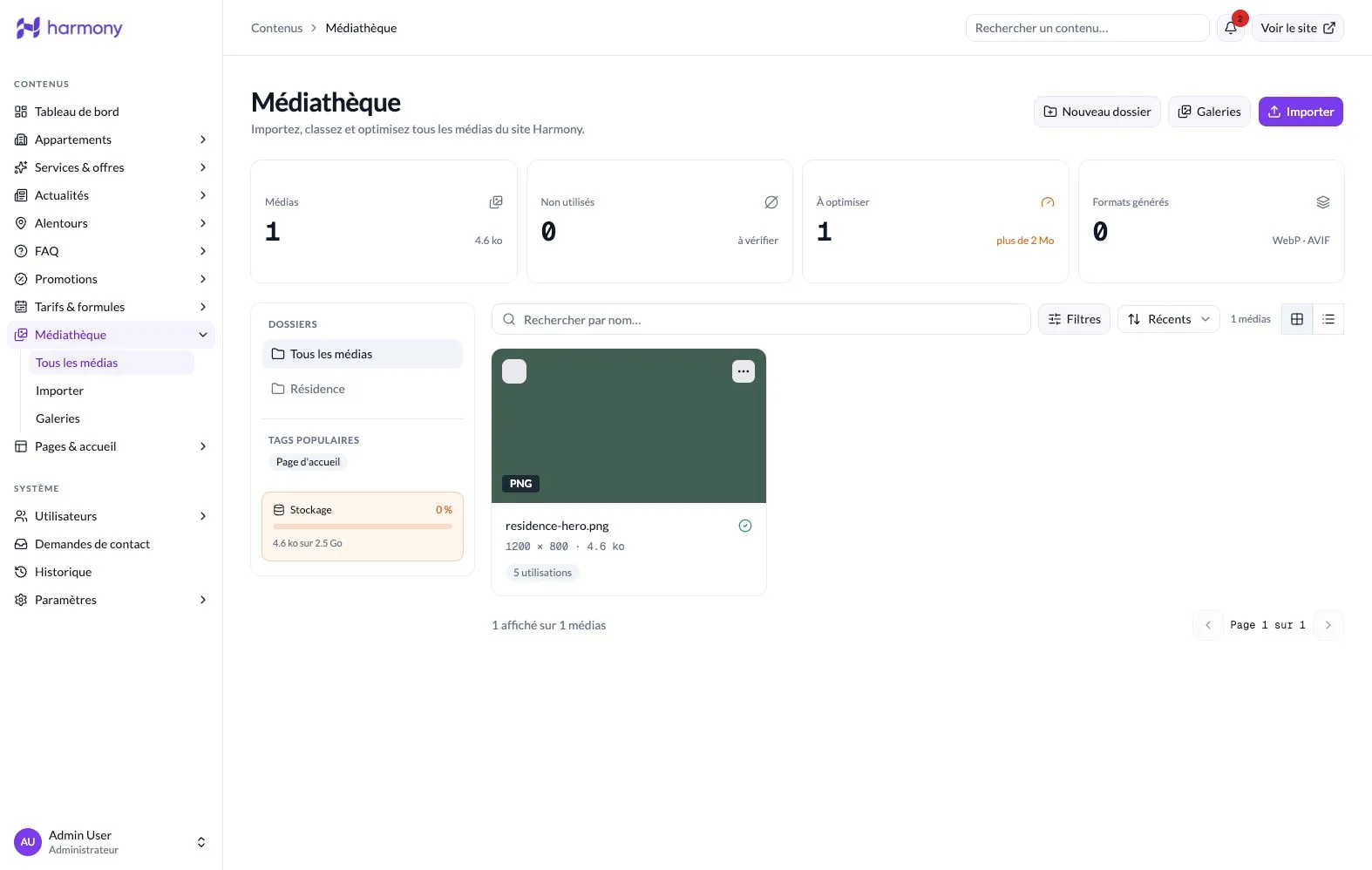Open Importer in the sidebar submenu
The image size is (1372, 870).
pyautogui.click(x=112, y=391)
